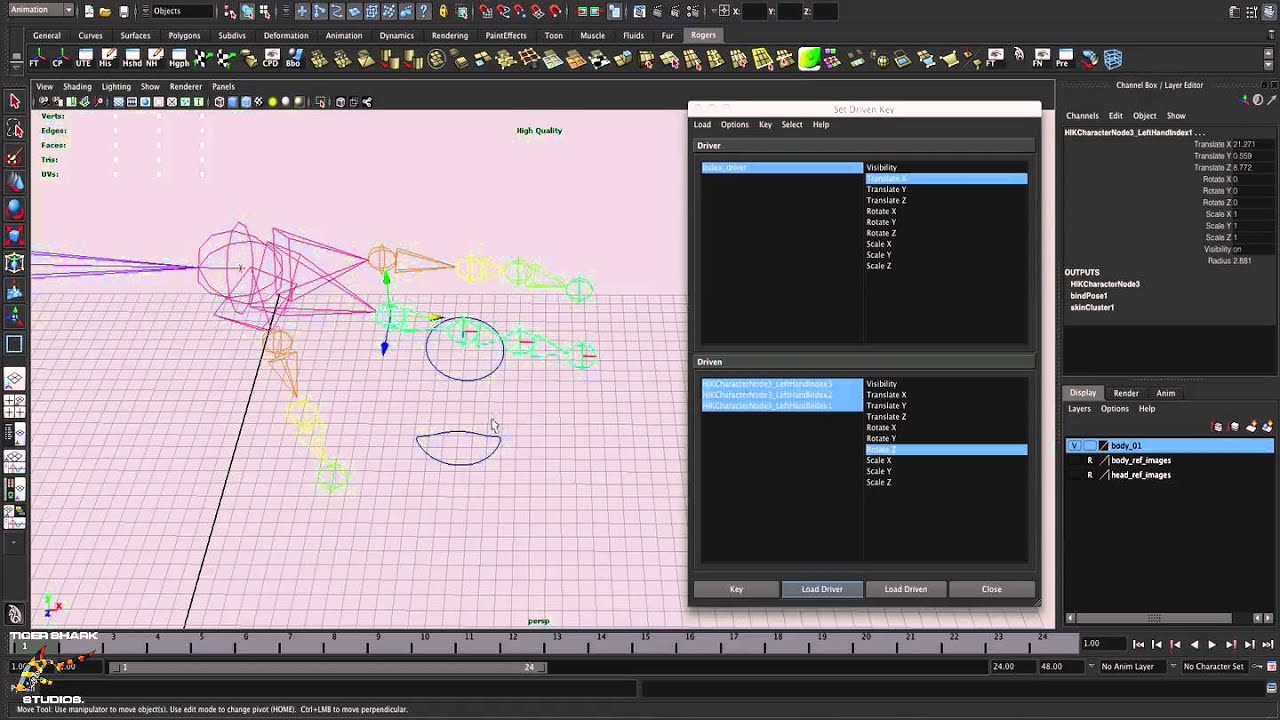The height and width of the screenshot is (720, 1280).
Task: Open the viewport Panels menu
Action: pos(223,87)
